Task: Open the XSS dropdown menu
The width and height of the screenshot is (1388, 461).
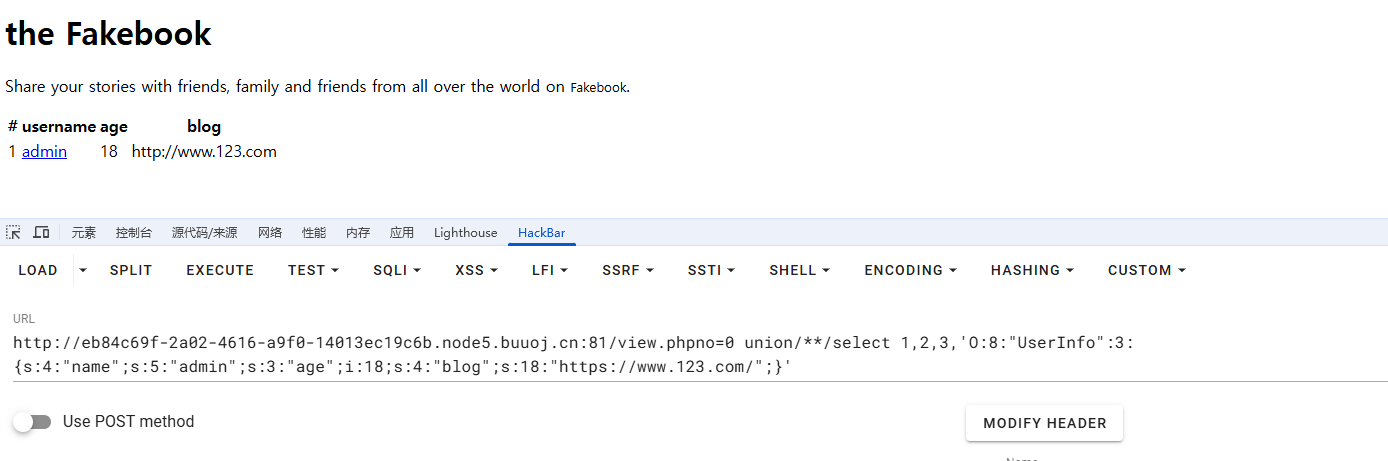Action: tap(476, 270)
